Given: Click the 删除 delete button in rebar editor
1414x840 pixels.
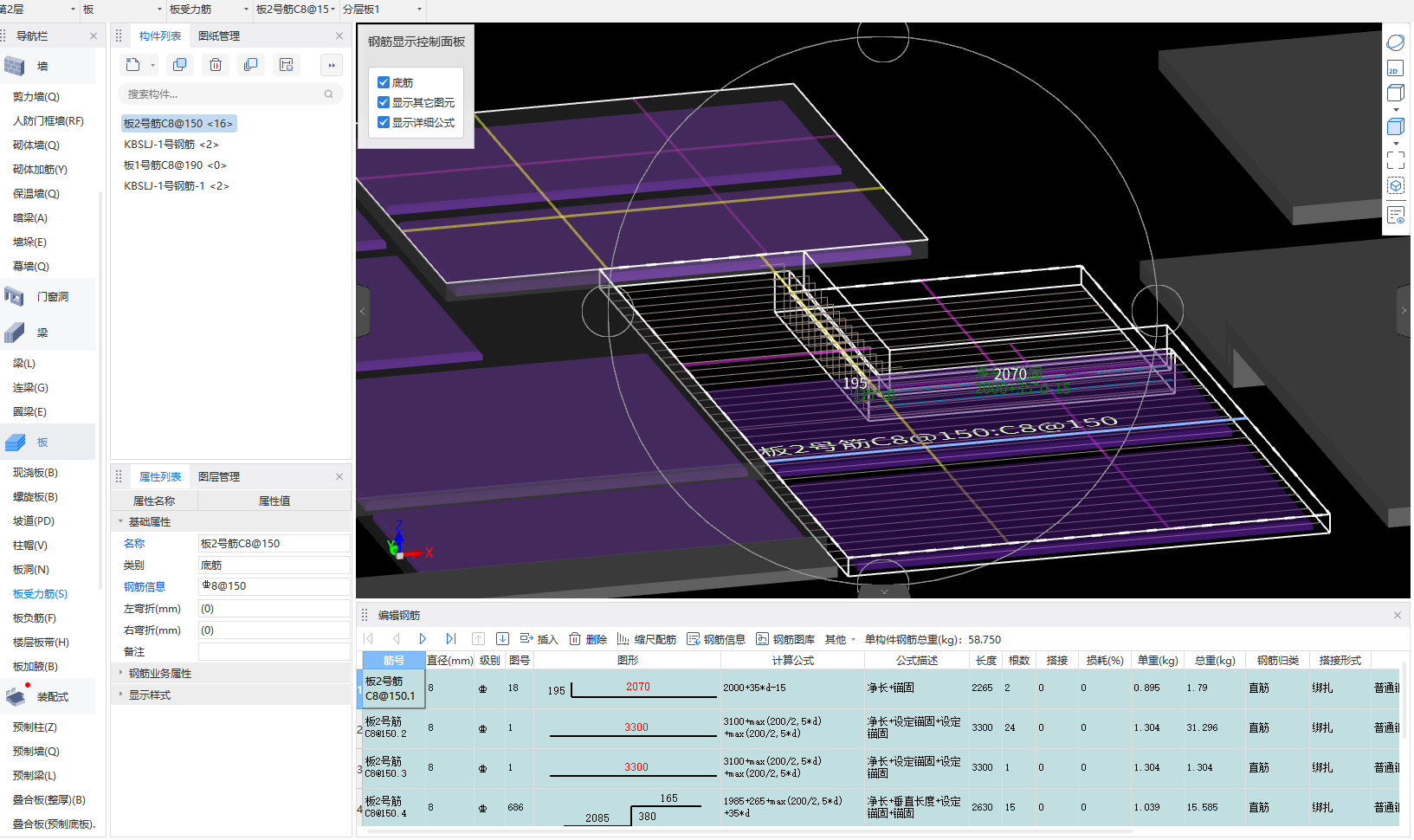Looking at the screenshot, I should click(x=588, y=639).
